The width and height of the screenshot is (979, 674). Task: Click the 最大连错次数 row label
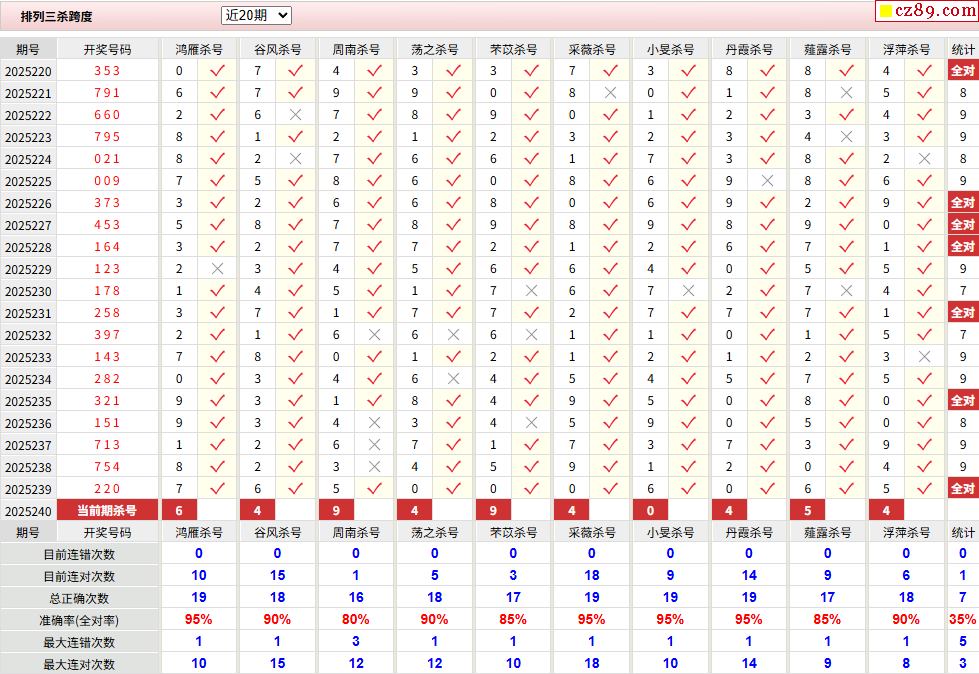(x=79, y=642)
